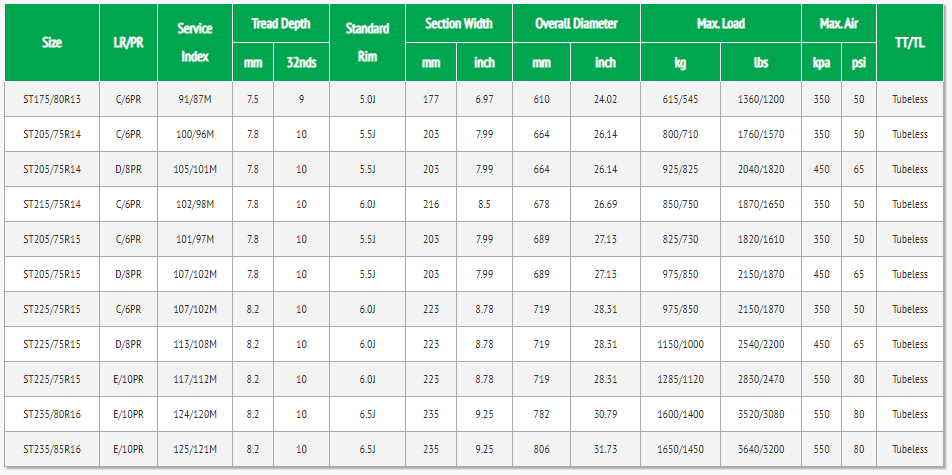Screen dimensions: 952x475
Task: Select the TT/TL column header
Action: (x=910, y=43)
